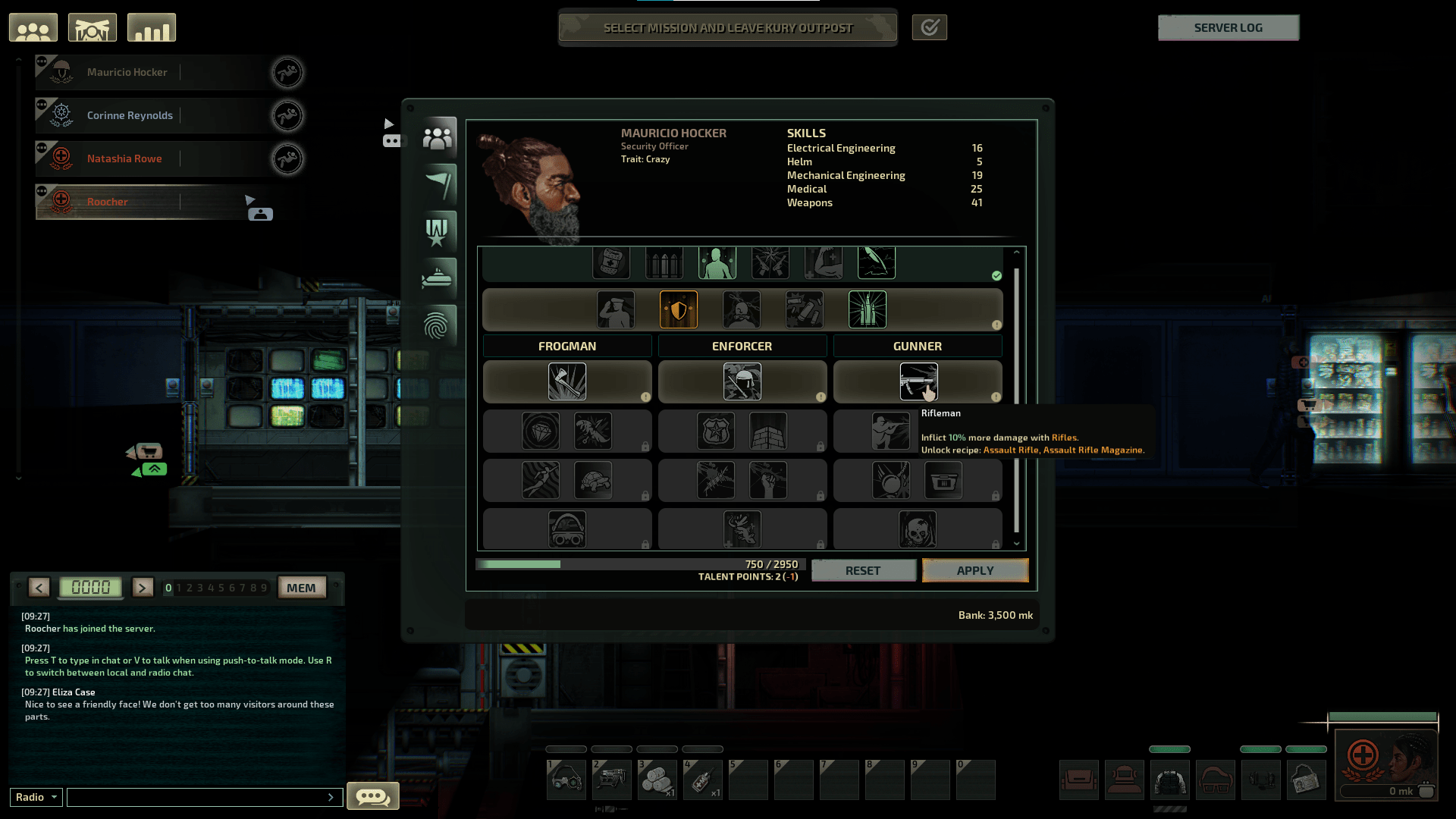Image resolution: width=1456 pixels, height=819 pixels.
Task: Toggle Natashia Rowe crew member selection
Action: pyautogui.click(x=155, y=158)
